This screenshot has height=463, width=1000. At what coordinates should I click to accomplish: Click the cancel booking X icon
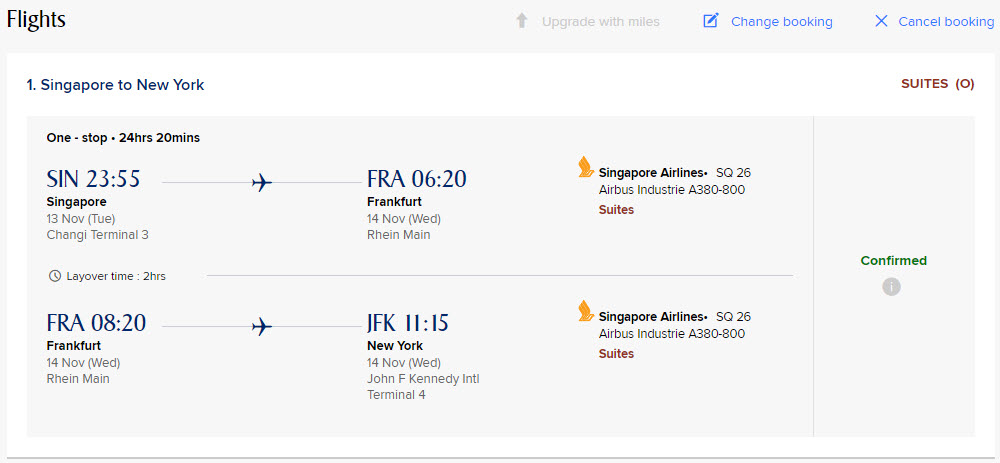point(881,21)
